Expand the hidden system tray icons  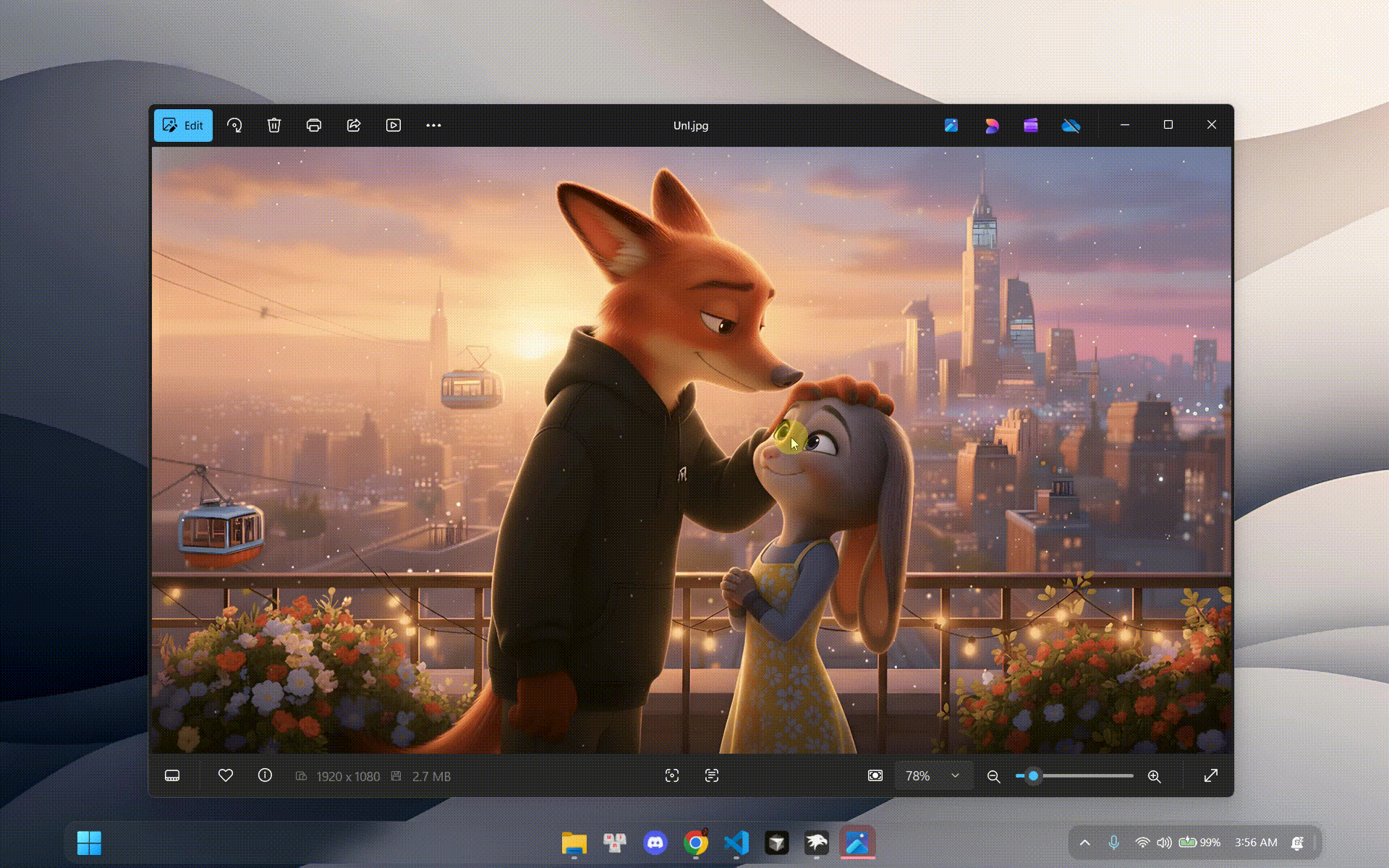tap(1085, 843)
